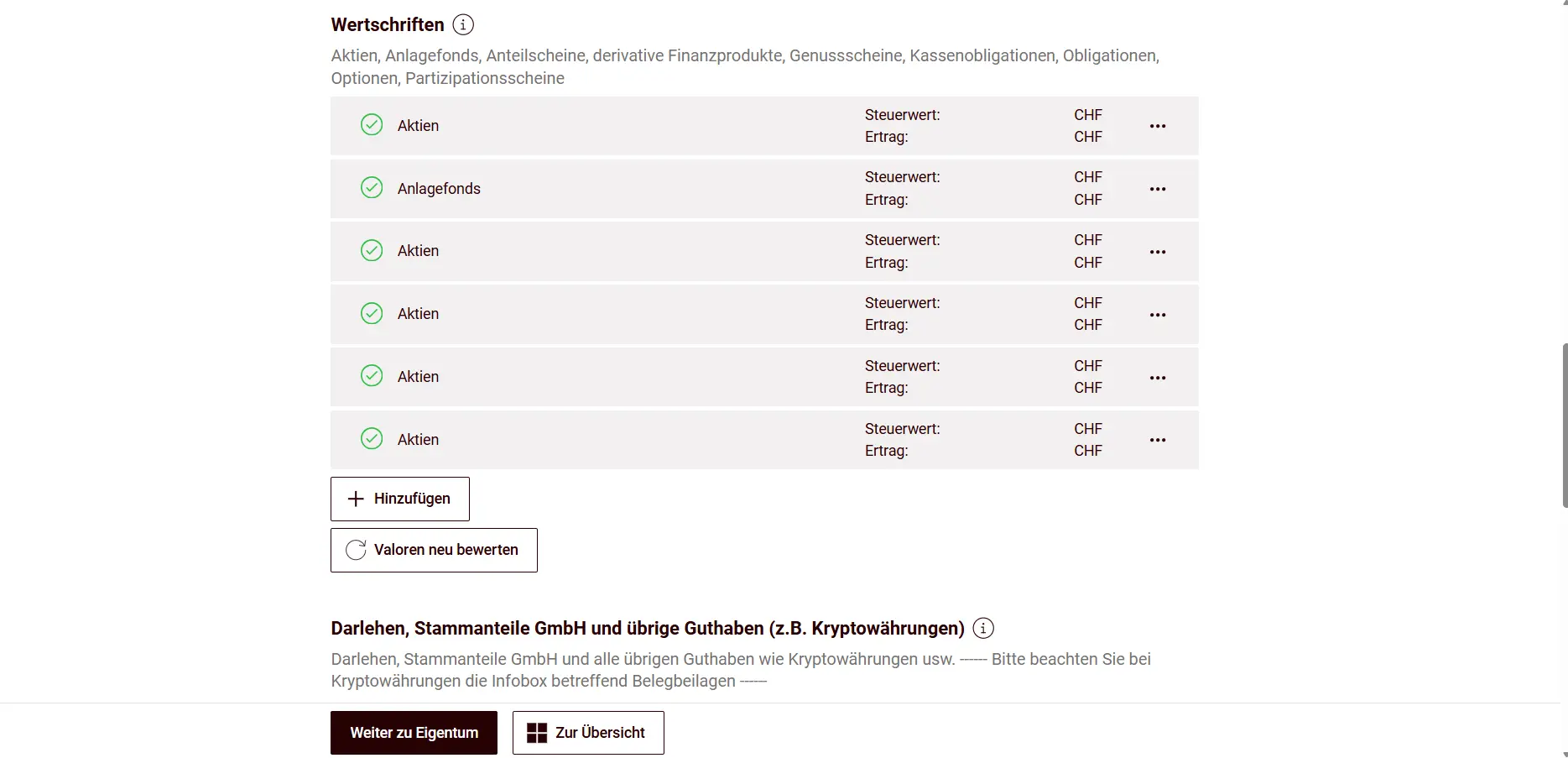This screenshot has height=758, width=1568.
Task: Click the refresh icon in Valoren neu bewerten
Action: [x=356, y=550]
